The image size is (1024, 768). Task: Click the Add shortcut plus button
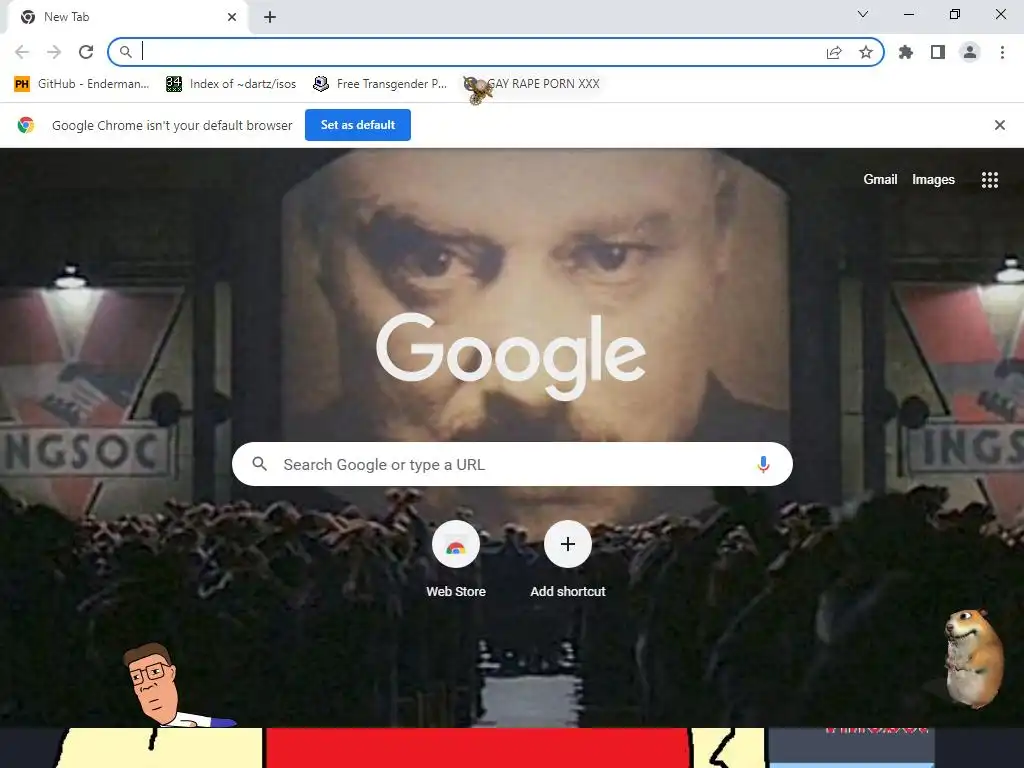coord(568,544)
